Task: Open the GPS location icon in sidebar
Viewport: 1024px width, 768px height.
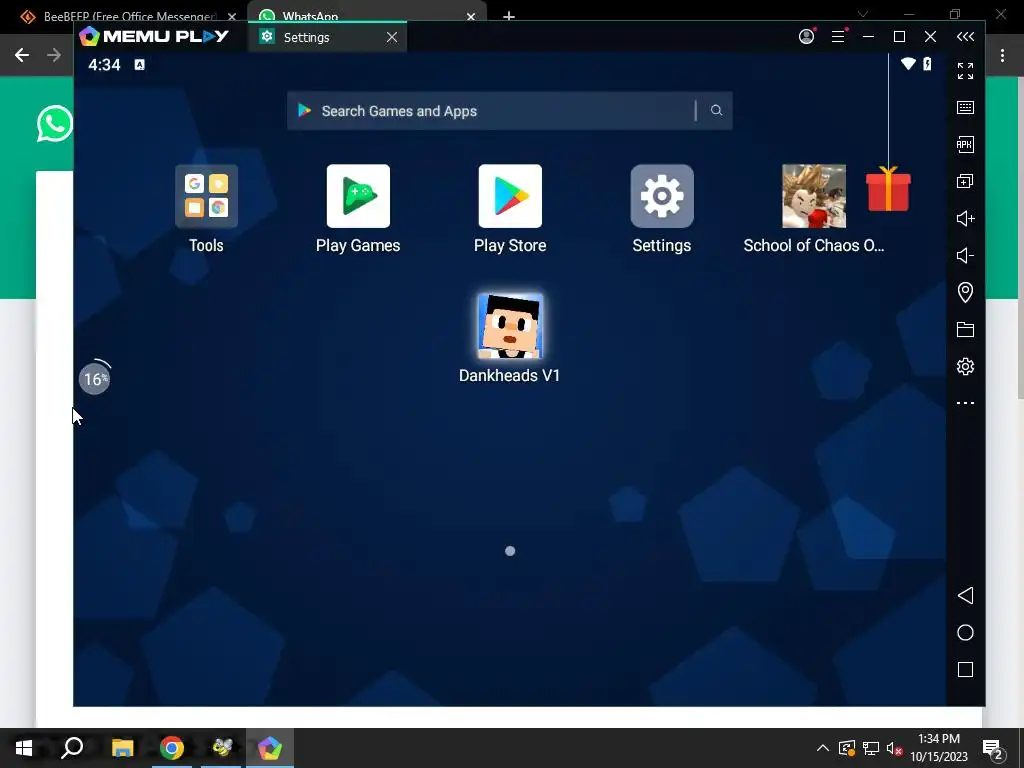Action: tap(965, 292)
